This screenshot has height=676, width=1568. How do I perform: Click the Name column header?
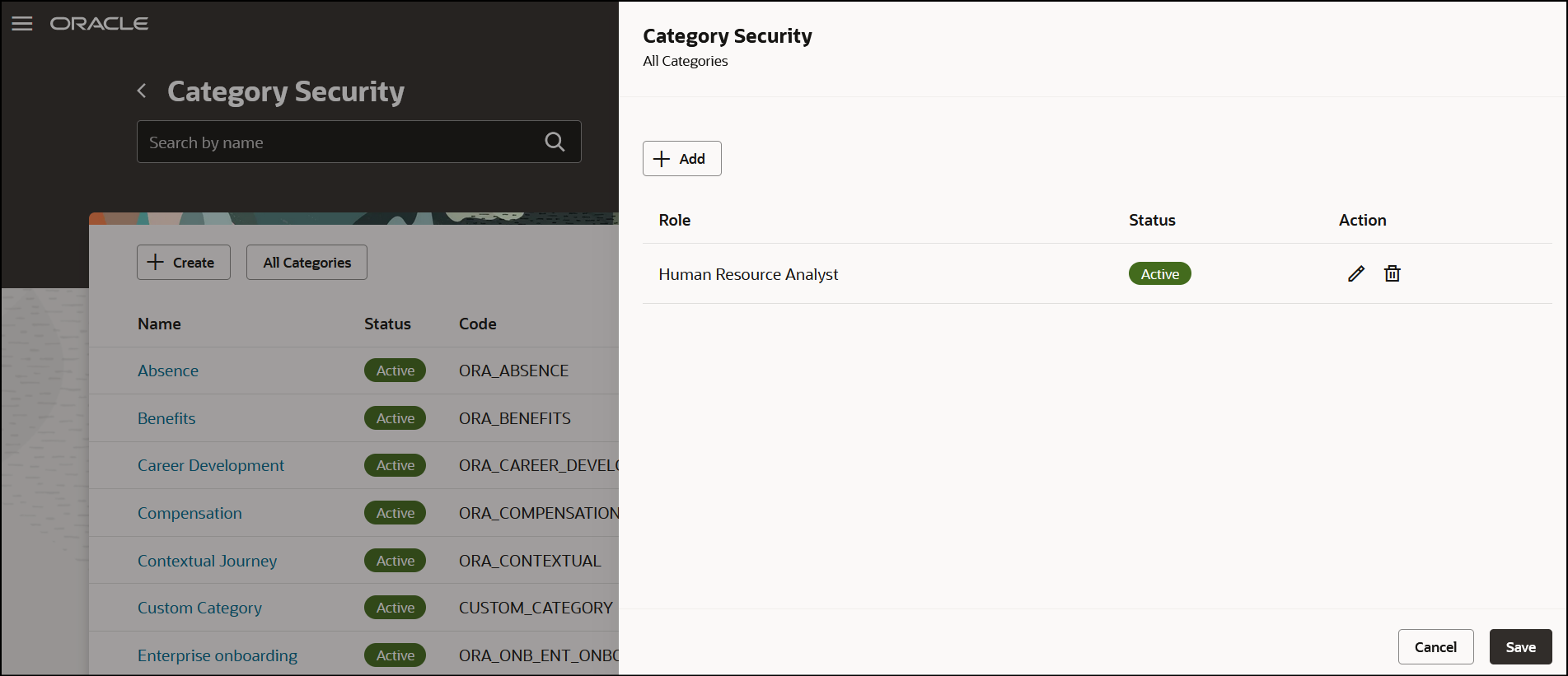click(x=159, y=324)
